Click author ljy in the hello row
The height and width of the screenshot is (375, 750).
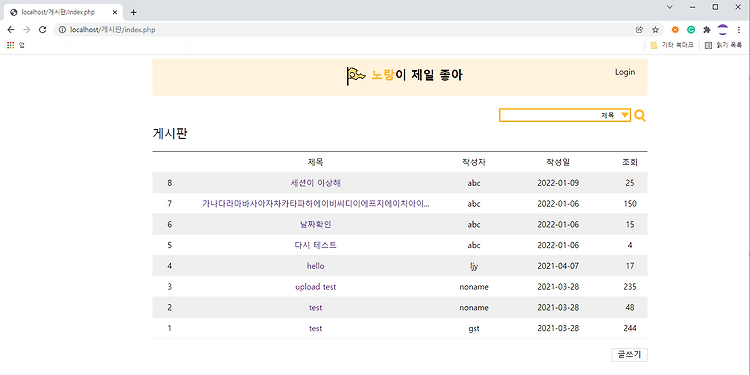click(474, 266)
